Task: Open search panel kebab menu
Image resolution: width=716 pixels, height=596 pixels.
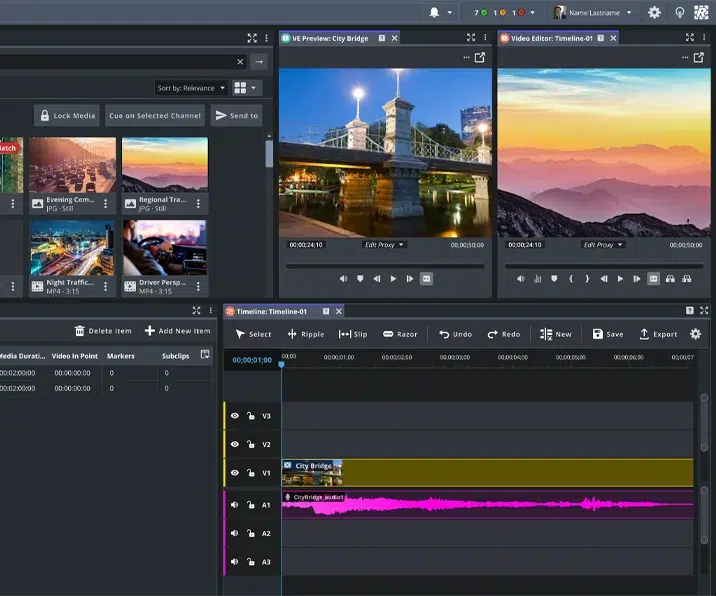Action: click(267, 38)
